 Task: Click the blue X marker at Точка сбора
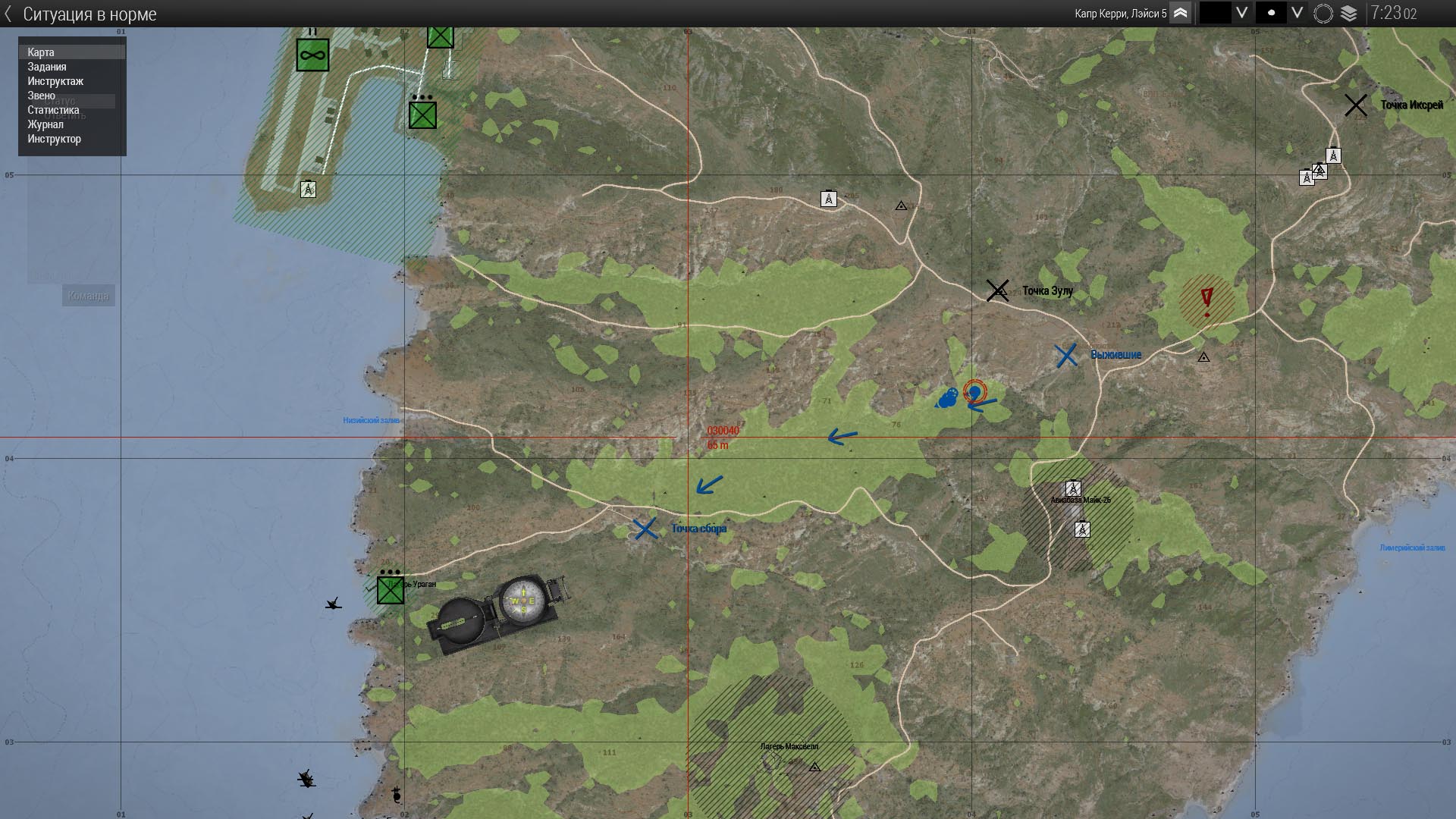click(x=645, y=529)
